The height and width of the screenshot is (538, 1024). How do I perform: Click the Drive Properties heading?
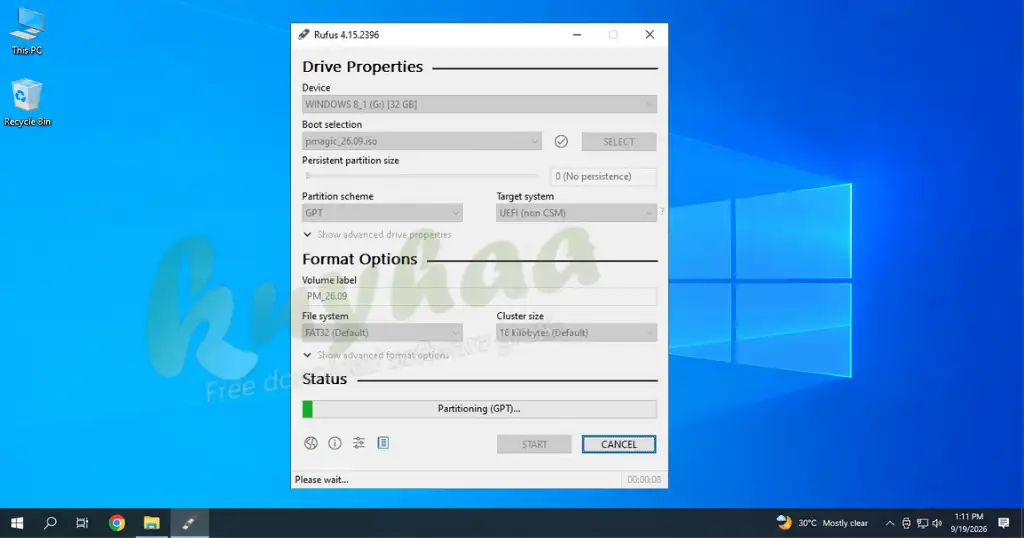pos(362,67)
